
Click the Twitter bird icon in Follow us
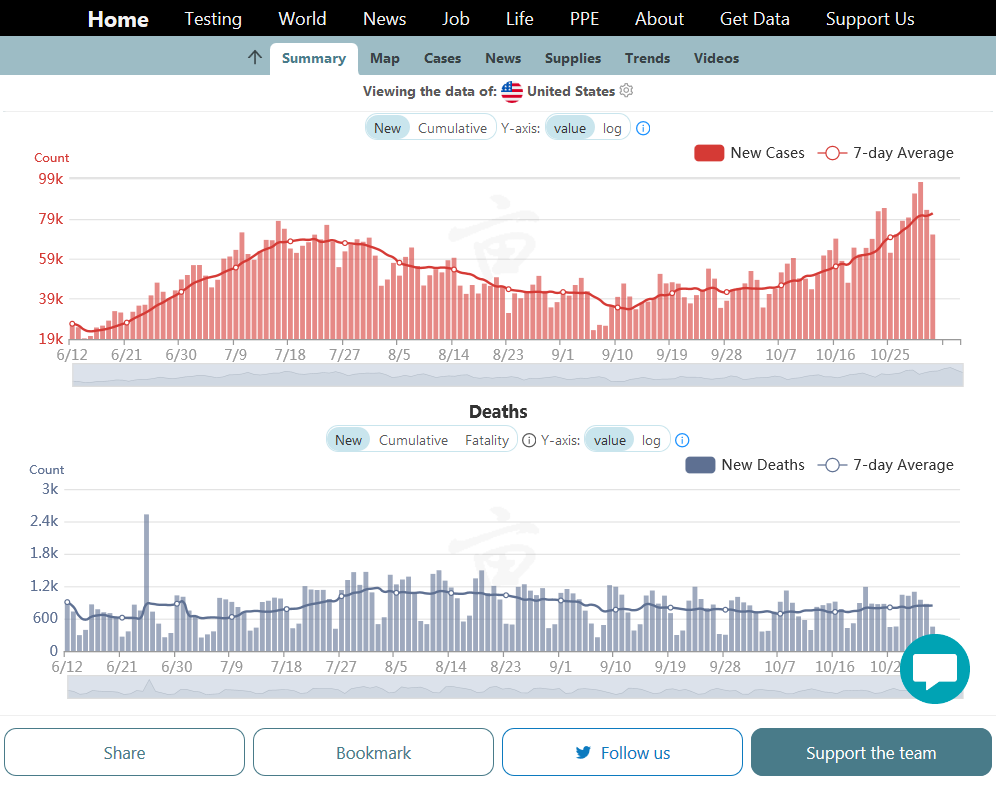[x=583, y=753]
